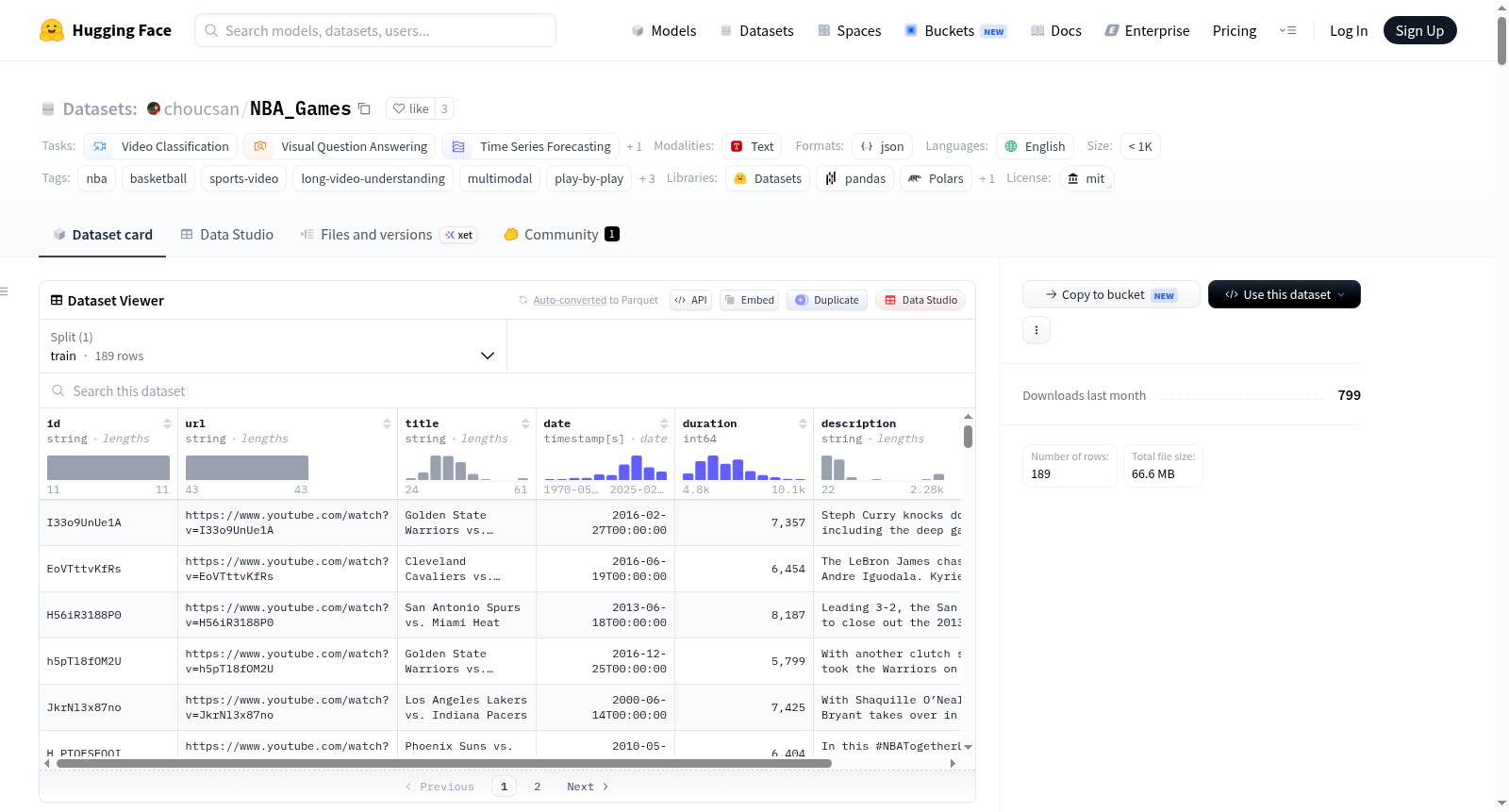Click the Auto-converted link

coord(570,300)
